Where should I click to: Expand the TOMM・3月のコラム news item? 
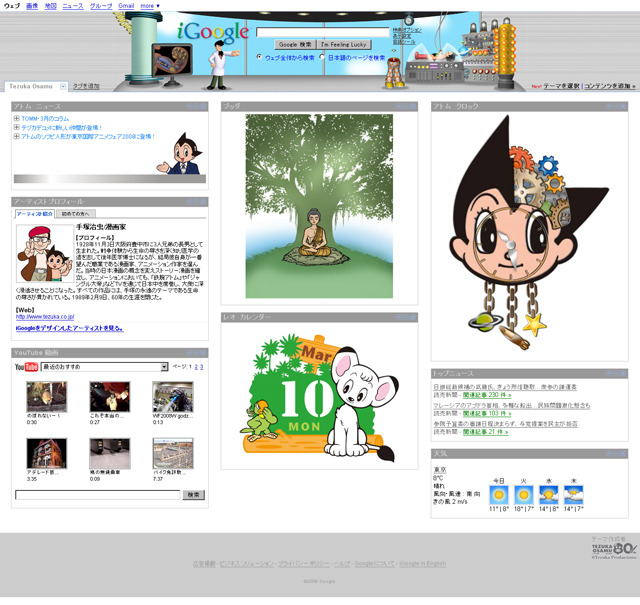click(17, 118)
